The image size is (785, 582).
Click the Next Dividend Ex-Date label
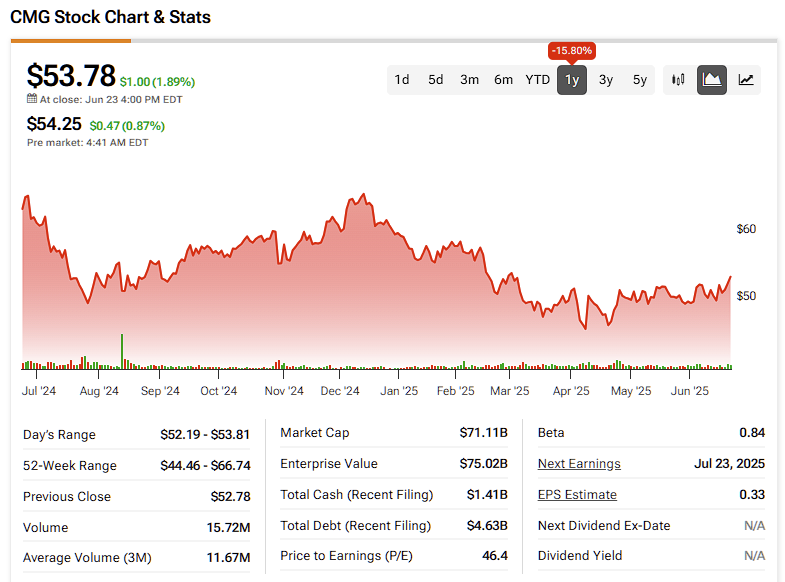click(x=604, y=525)
